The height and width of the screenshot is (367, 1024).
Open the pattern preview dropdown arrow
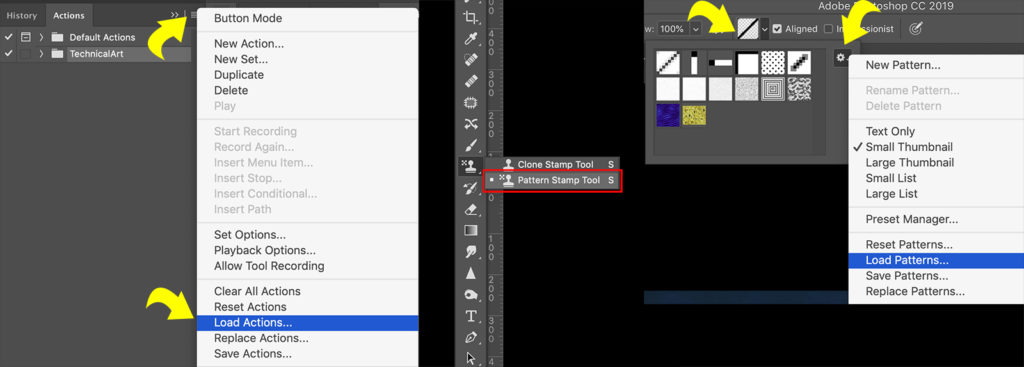pos(765,29)
